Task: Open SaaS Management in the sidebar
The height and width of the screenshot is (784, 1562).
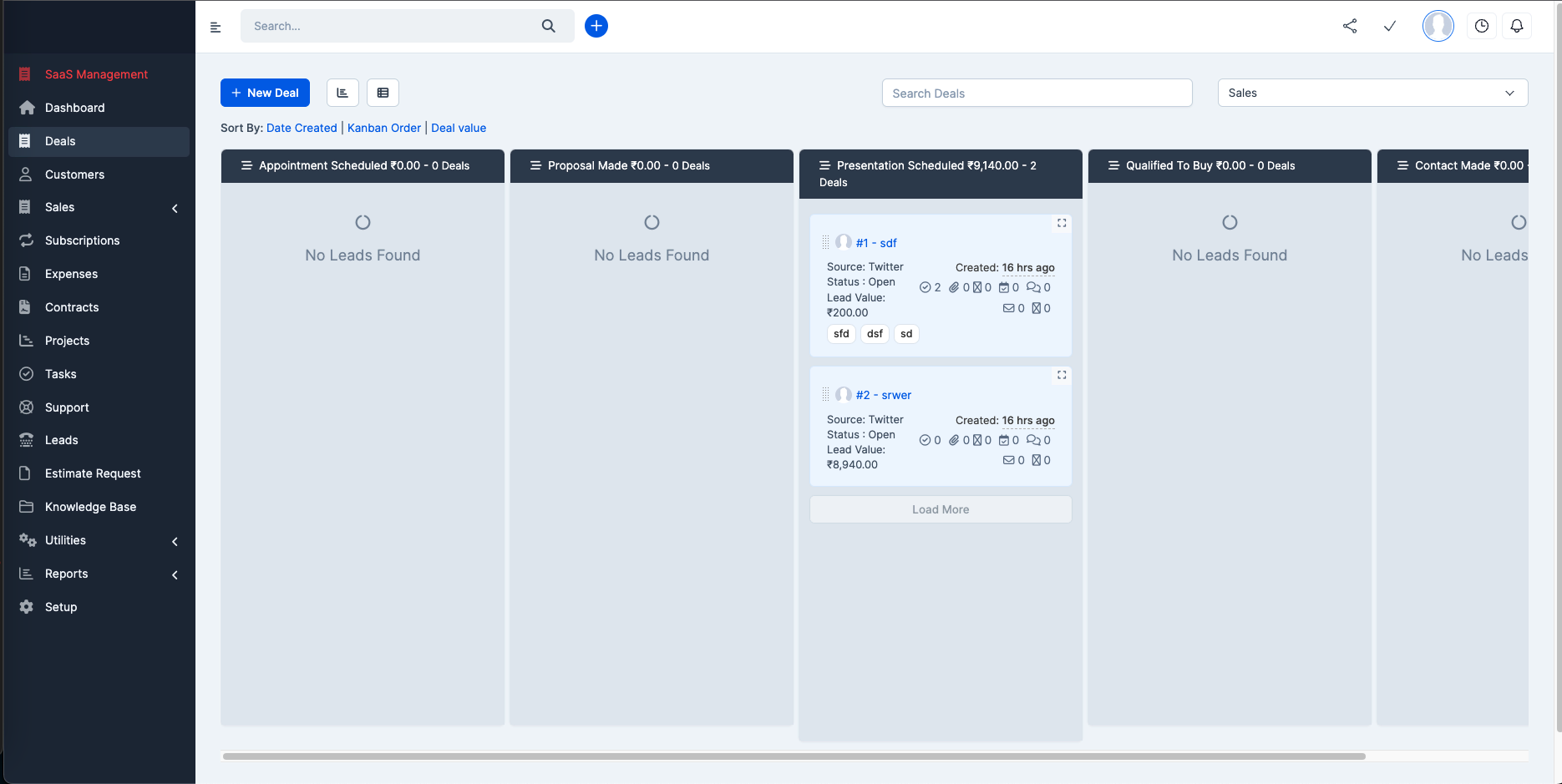Action: tap(99, 74)
